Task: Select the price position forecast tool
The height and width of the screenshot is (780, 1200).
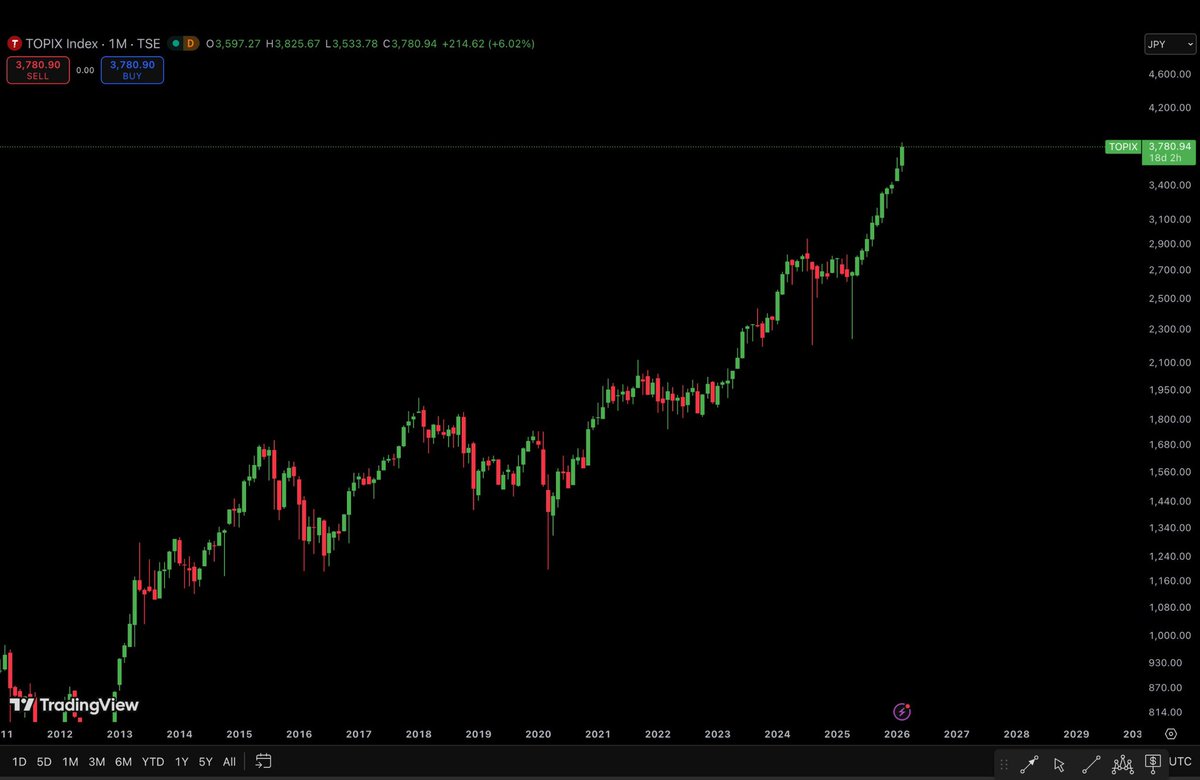Action: [x=1152, y=764]
